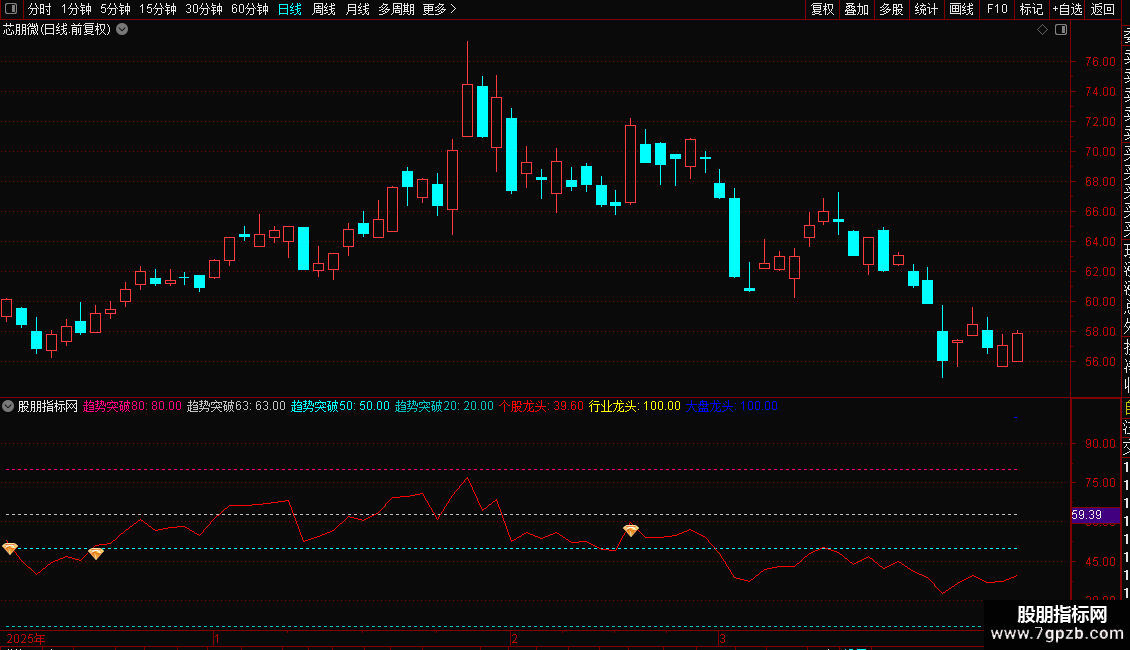The height and width of the screenshot is (650, 1130).
Task: Open the 复权 adjustment menu
Action: point(822,9)
